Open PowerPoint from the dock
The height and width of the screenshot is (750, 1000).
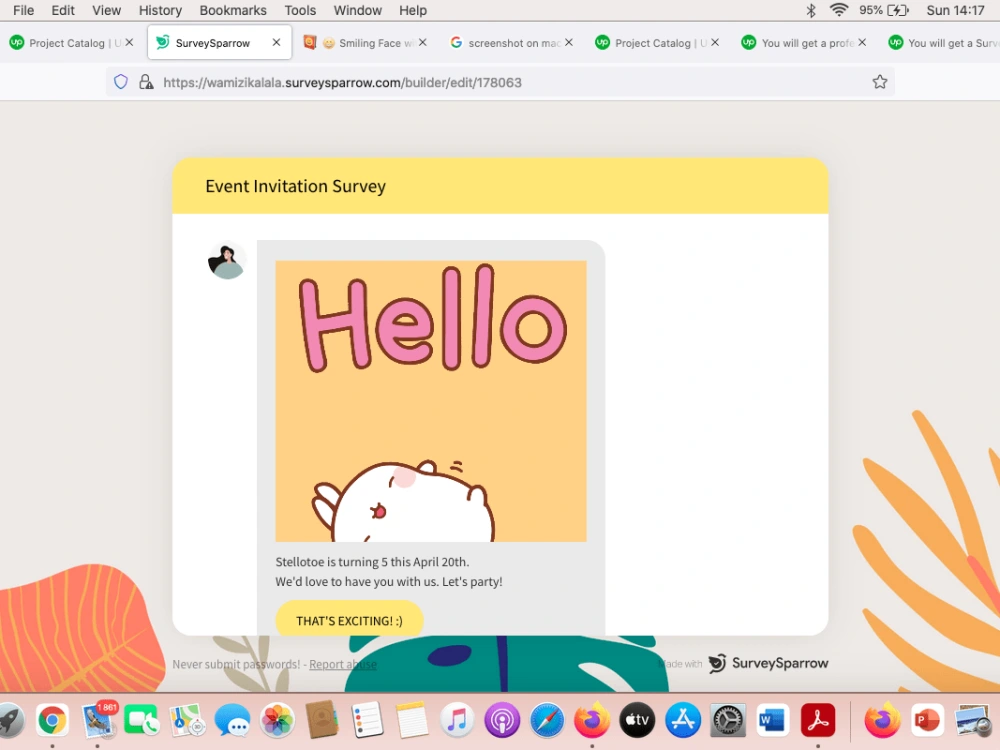click(927, 721)
